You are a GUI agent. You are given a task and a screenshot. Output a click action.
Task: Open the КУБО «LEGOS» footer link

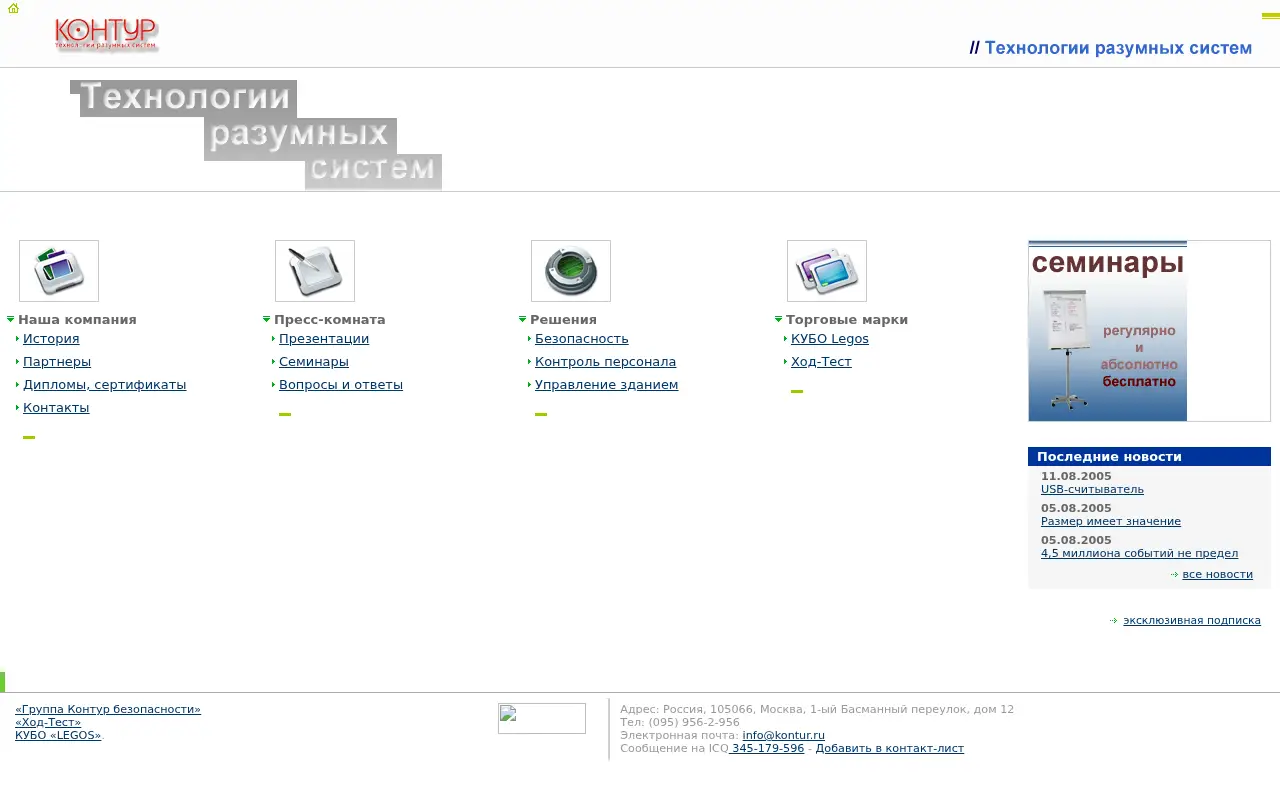pyautogui.click(x=58, y=736)
